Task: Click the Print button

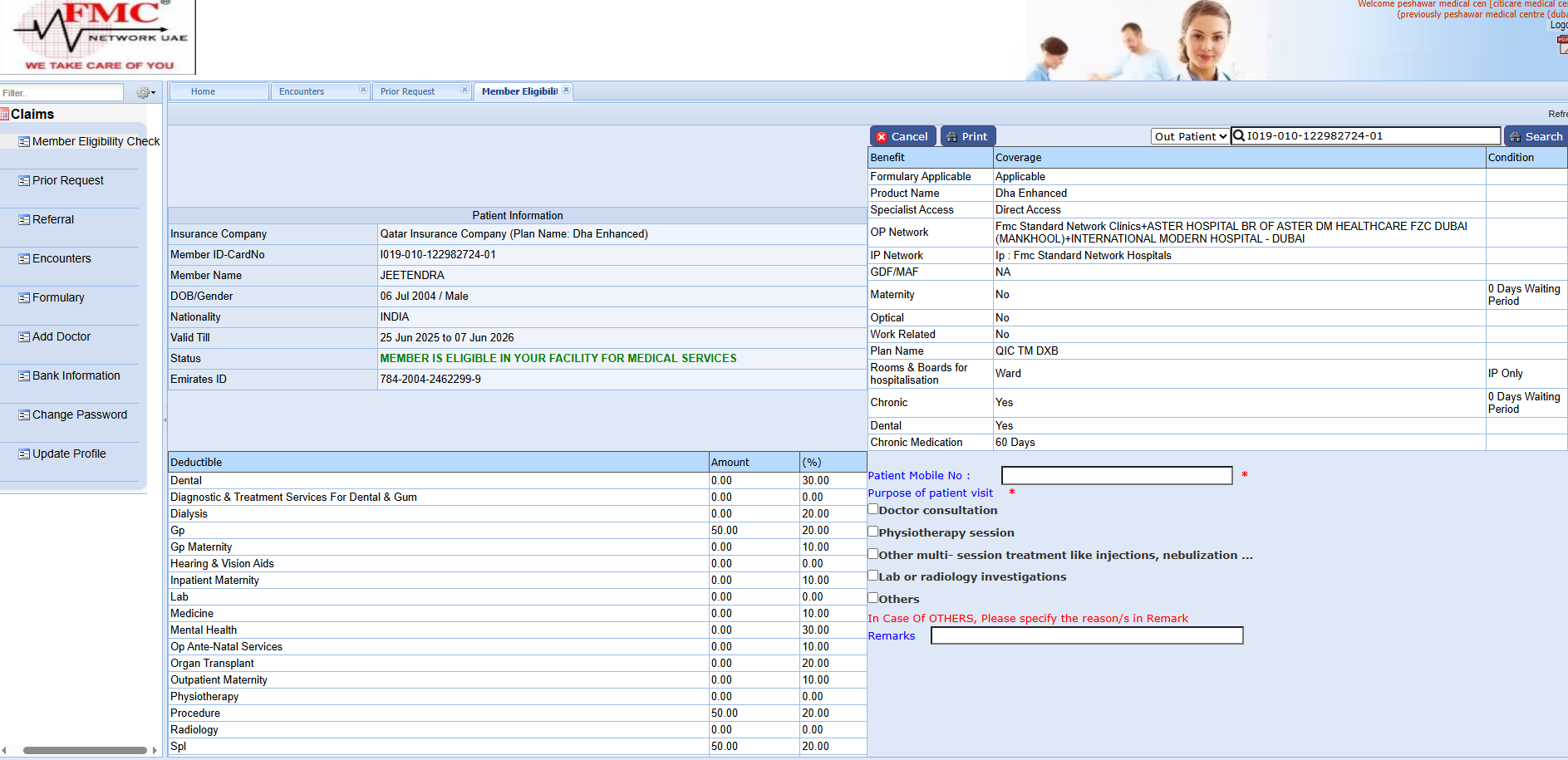Action: click(x=967, y=136)
